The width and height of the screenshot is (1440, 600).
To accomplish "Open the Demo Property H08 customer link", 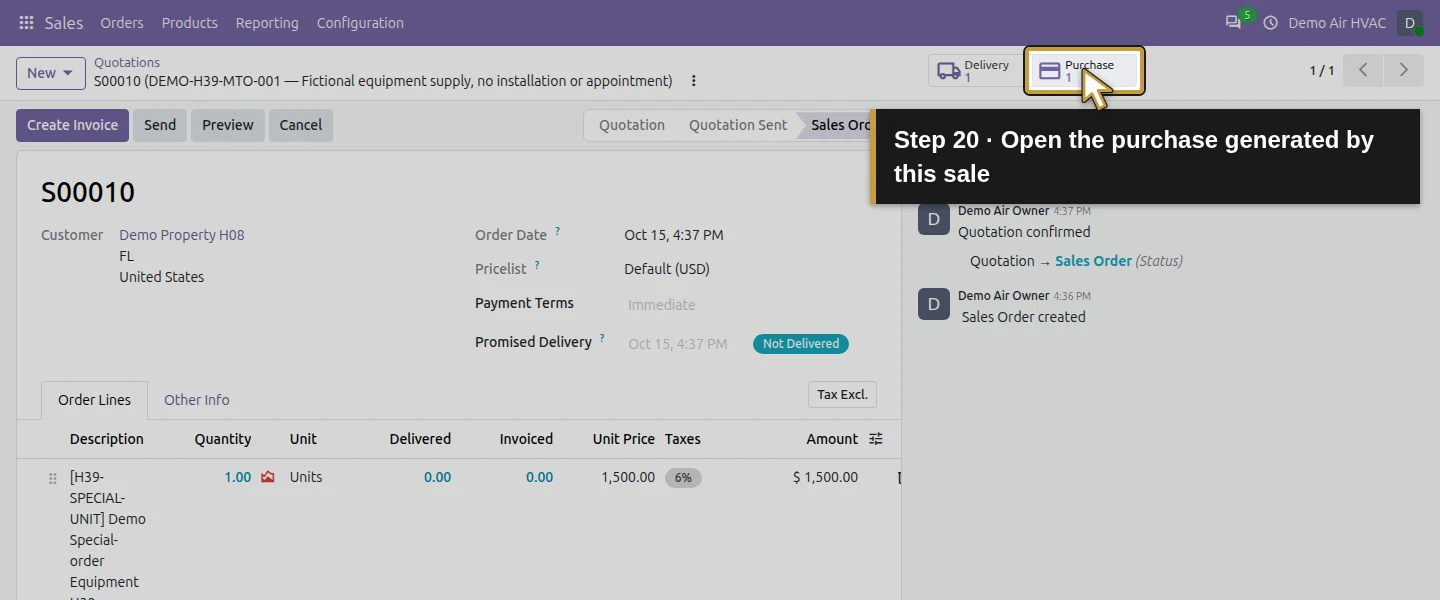I will tap(182, 235).
